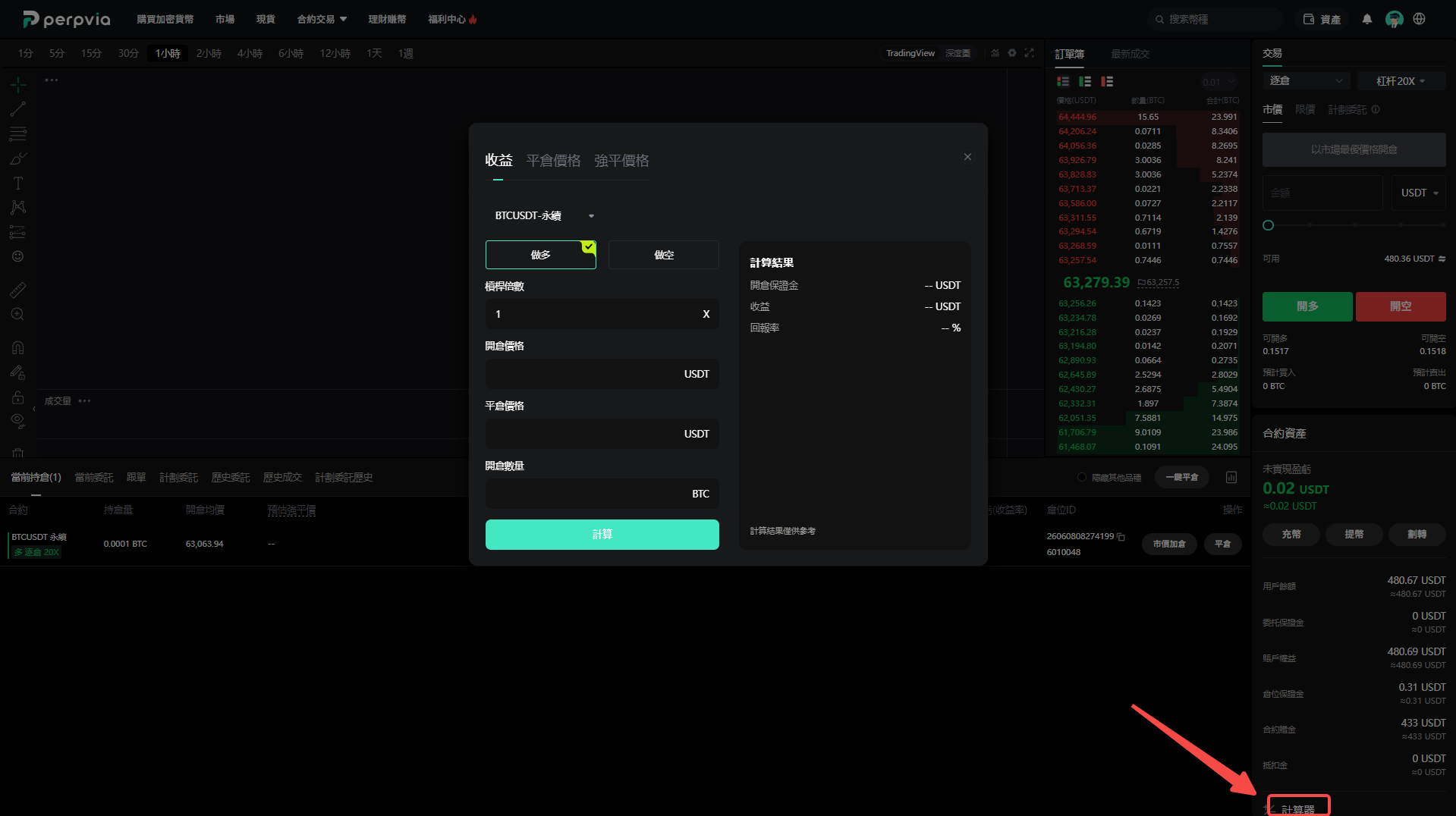Open language globe selector
The height and width of the screenshot is (816, 1456).
[x=1419, y=19]
